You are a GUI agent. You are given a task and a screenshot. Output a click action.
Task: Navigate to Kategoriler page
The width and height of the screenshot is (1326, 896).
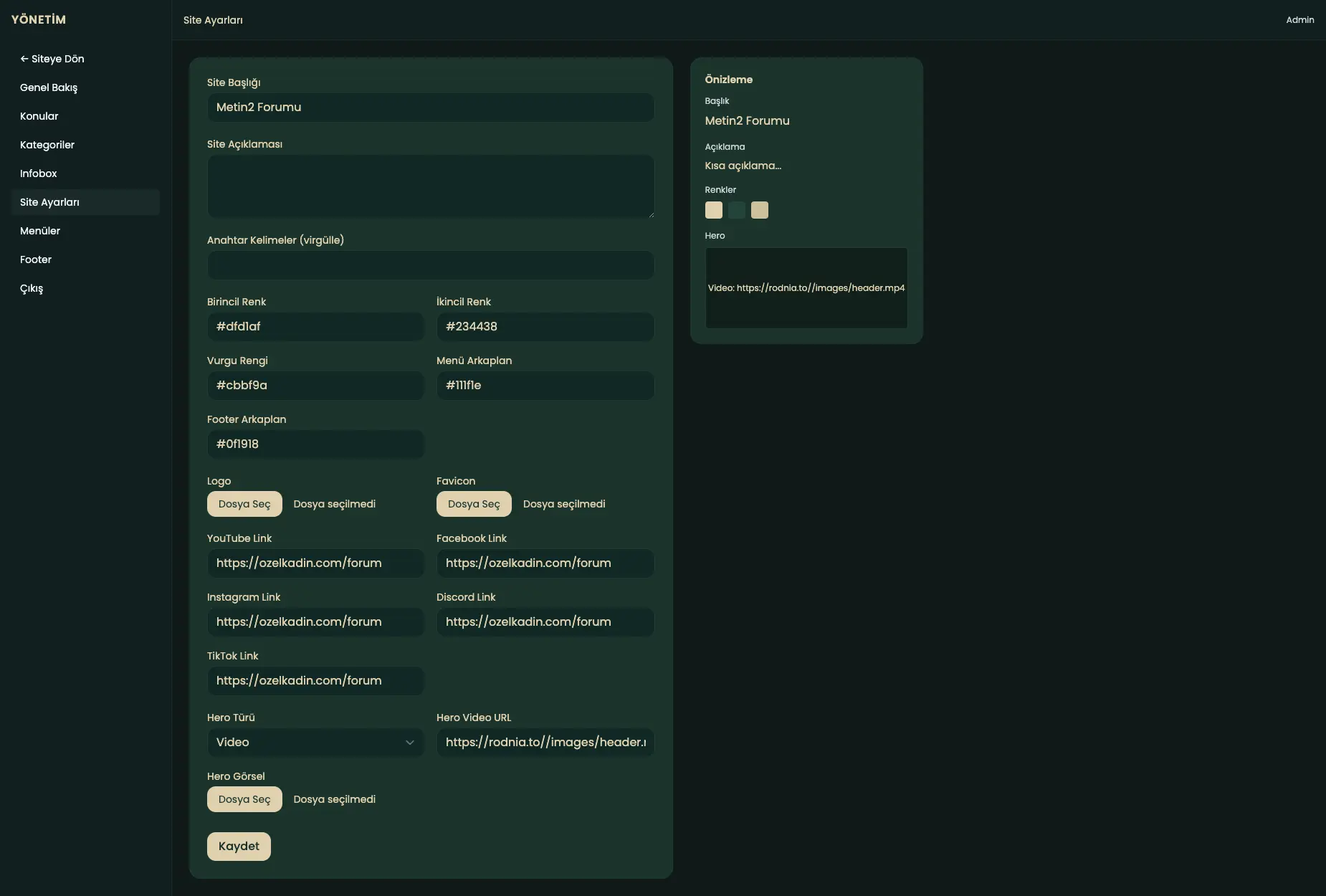coord(47,145)
